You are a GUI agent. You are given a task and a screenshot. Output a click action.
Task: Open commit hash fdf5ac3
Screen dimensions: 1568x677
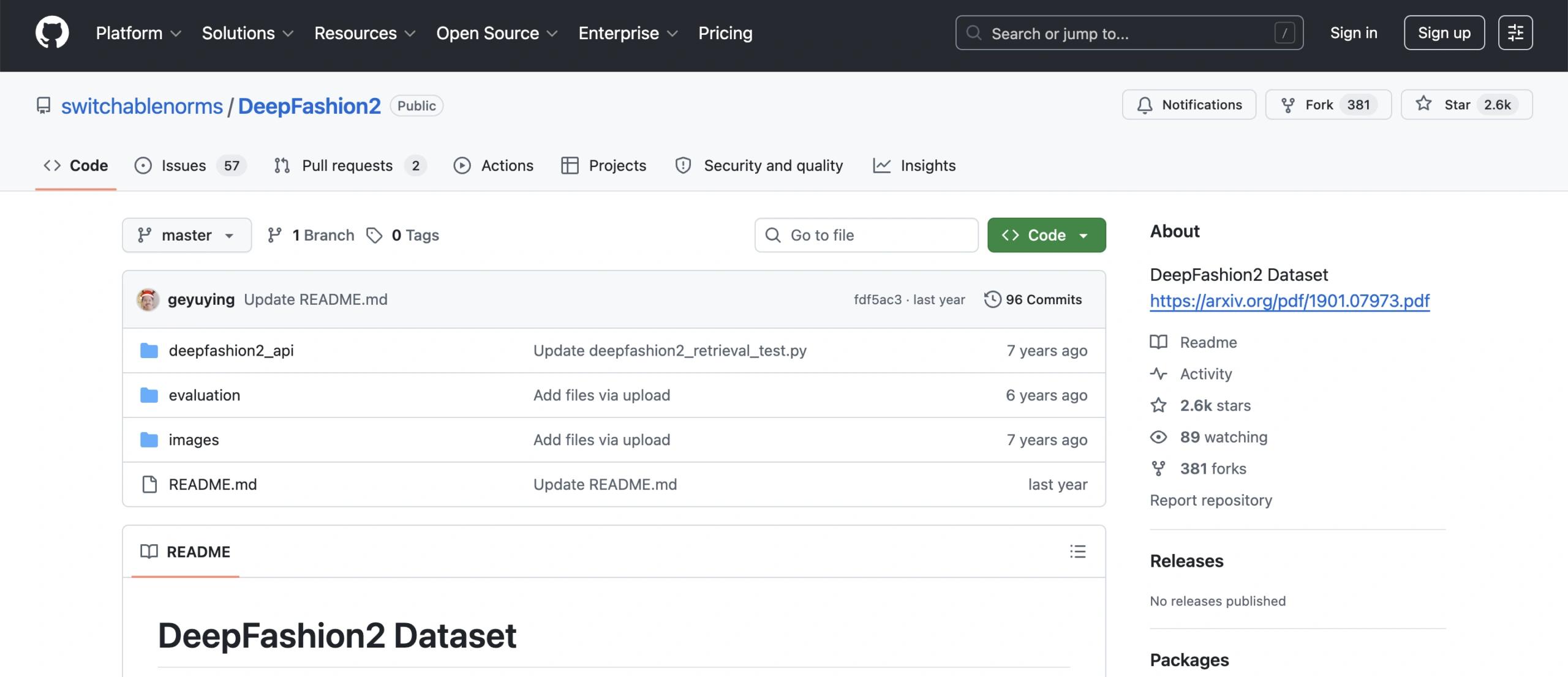click(878, 299)
